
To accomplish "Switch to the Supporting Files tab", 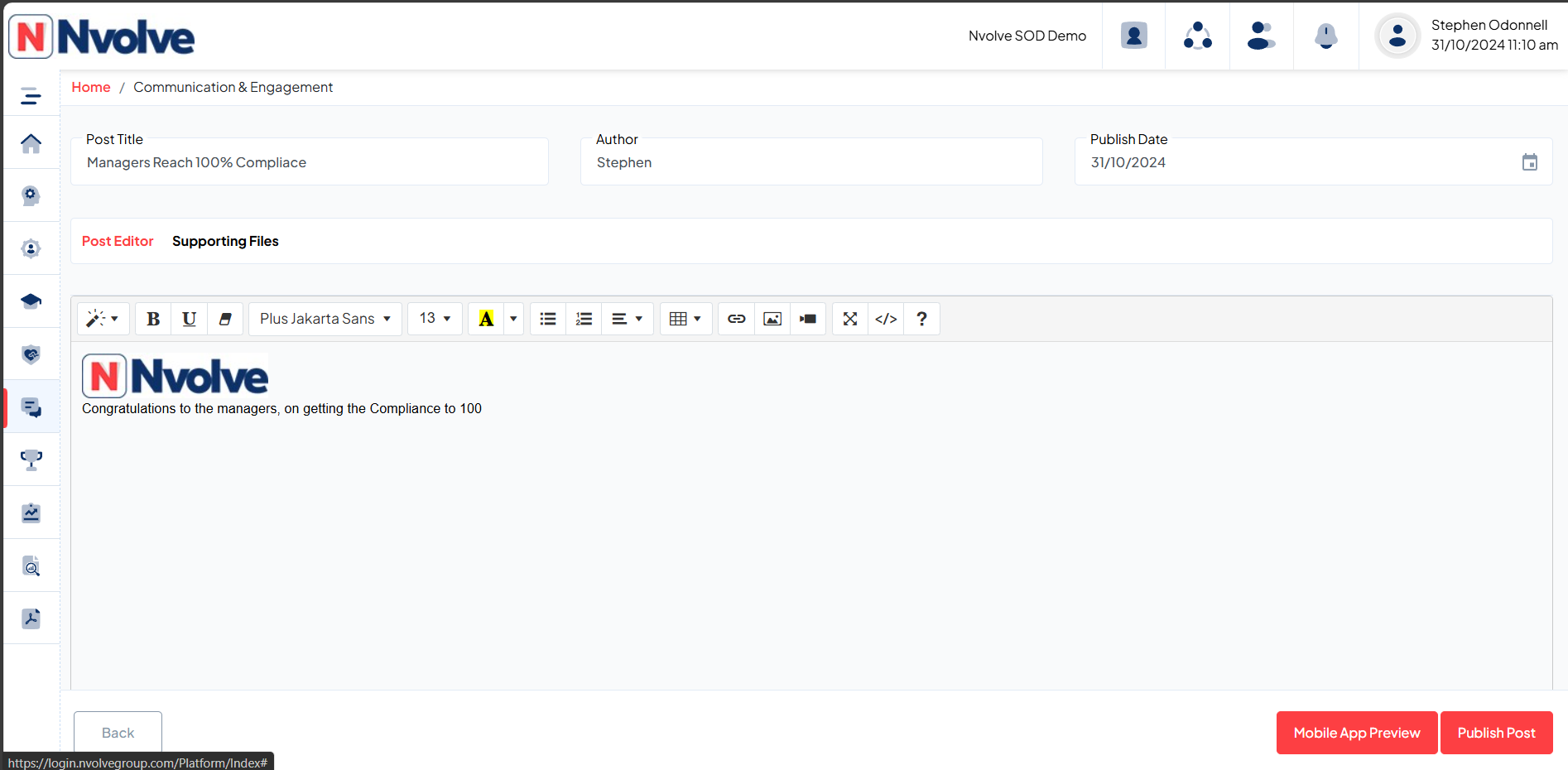I will [225, 241].
